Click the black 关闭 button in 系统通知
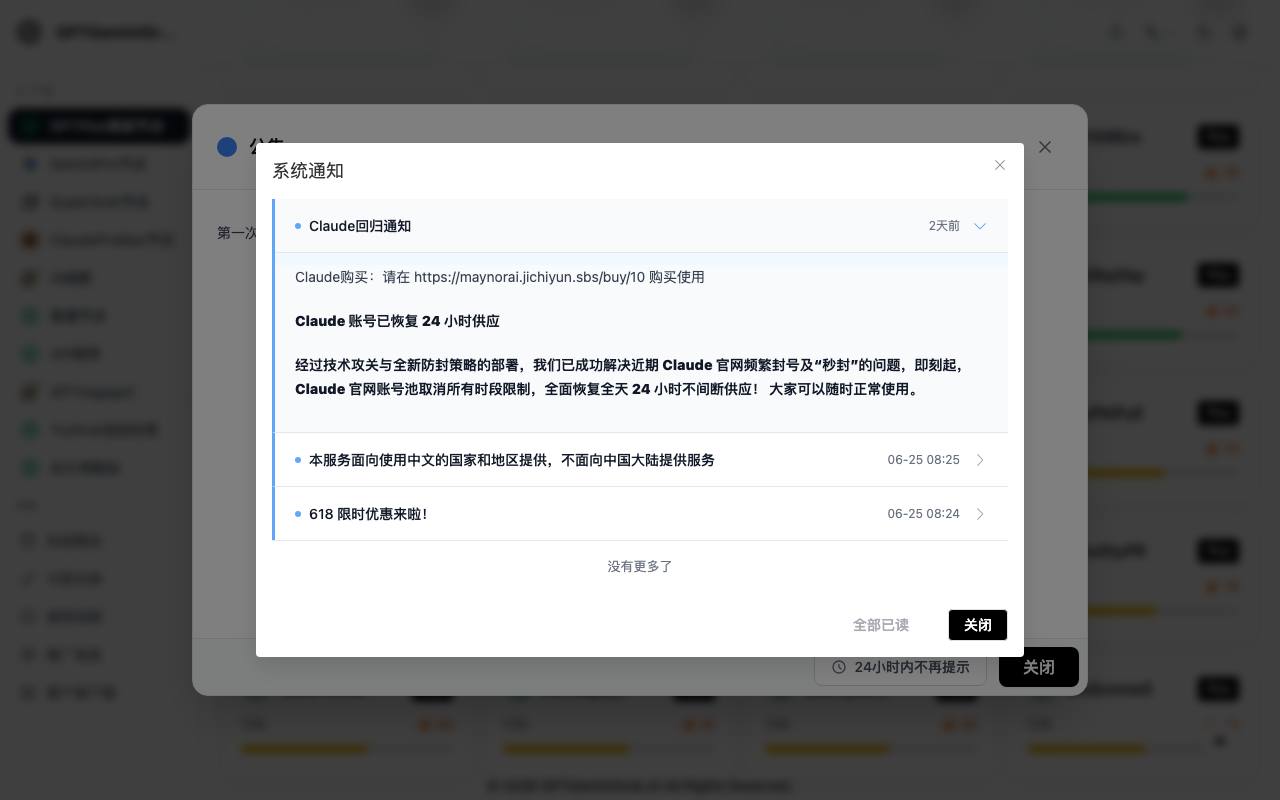The width and height of the screenshot is (1280, 800). pyautogui.click(x=978, y=625)
